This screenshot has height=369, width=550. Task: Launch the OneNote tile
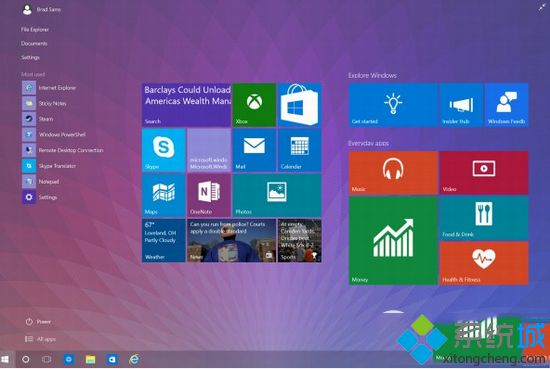209,195
